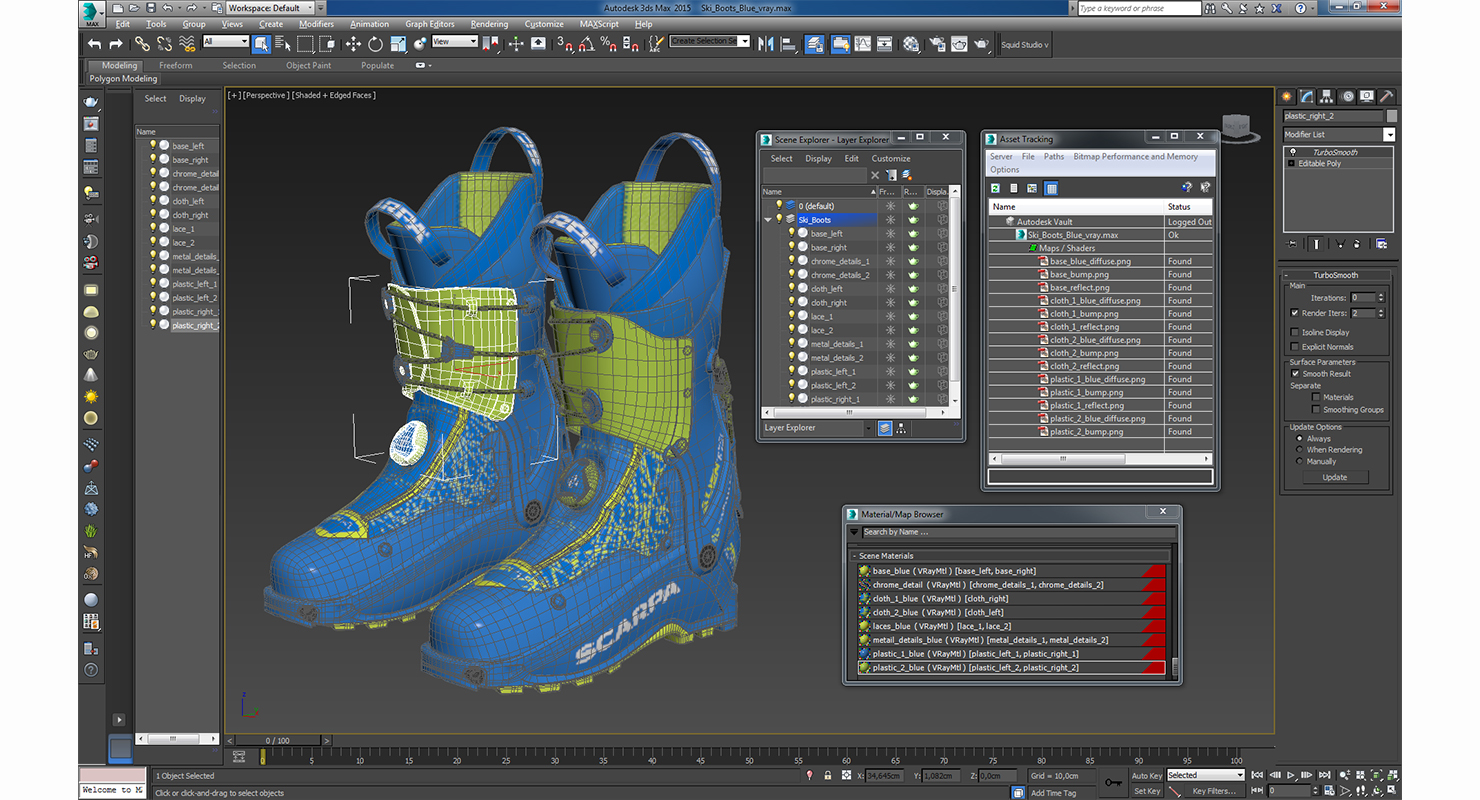
Task: Switch to the Utilities hammer panel tab
Action: point(1386,97)
